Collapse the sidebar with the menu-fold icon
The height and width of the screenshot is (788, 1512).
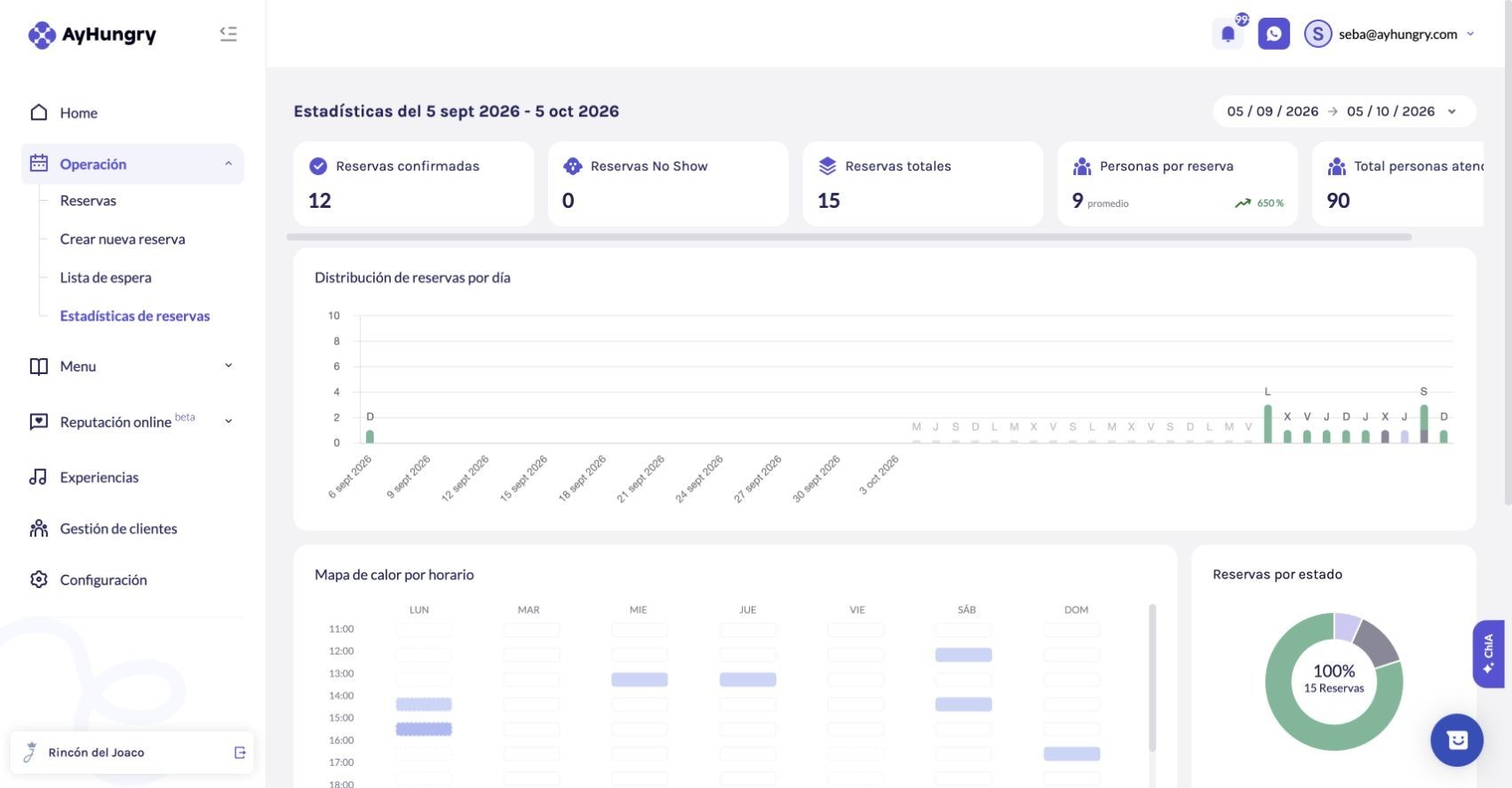[228, 34]
